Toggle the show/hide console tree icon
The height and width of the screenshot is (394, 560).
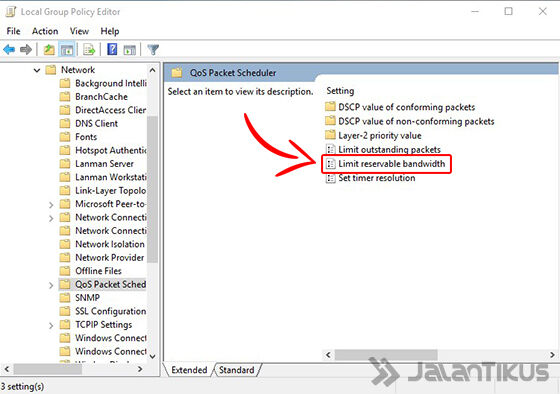click(67, 49)
